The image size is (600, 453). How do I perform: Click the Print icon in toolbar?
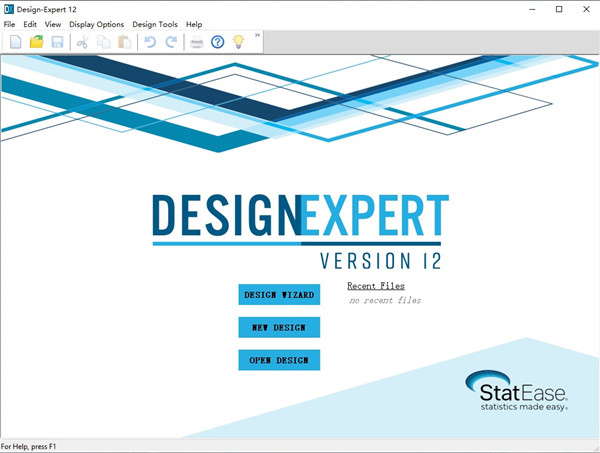click(x=197, y=42)
